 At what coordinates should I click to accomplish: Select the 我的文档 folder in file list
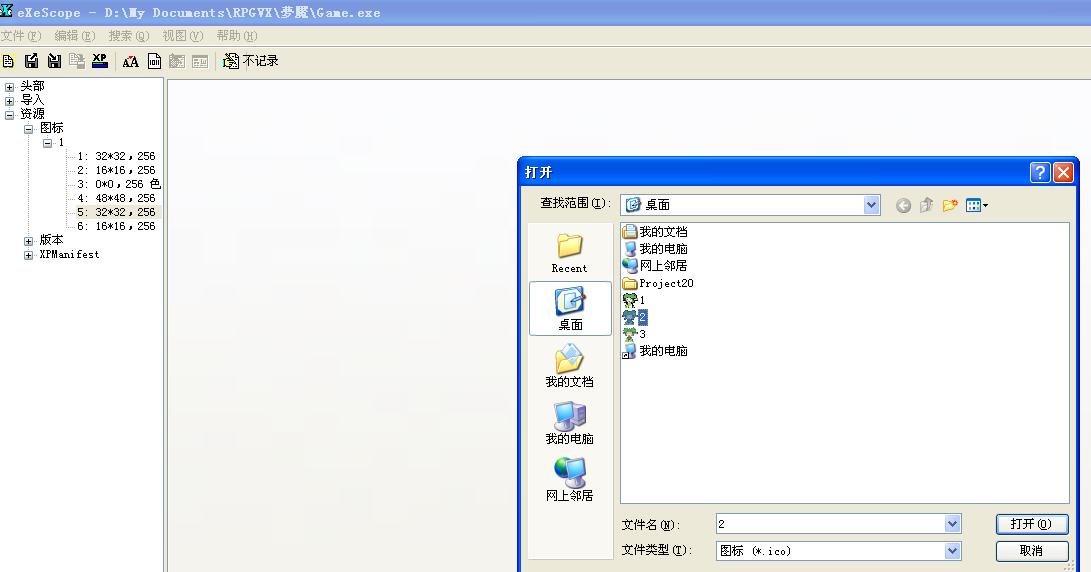655,232
